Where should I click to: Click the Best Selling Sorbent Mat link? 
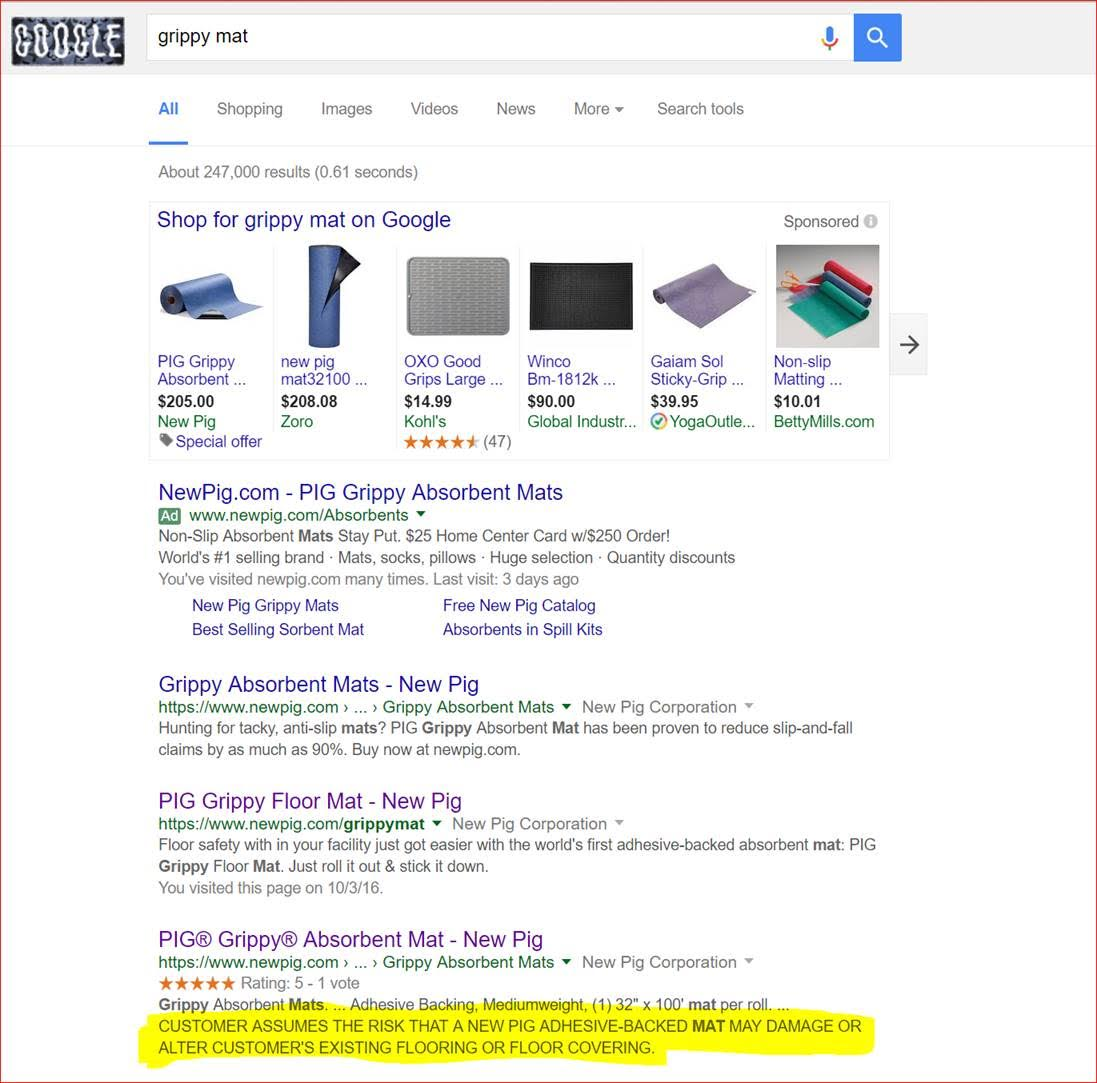point(278,630)
